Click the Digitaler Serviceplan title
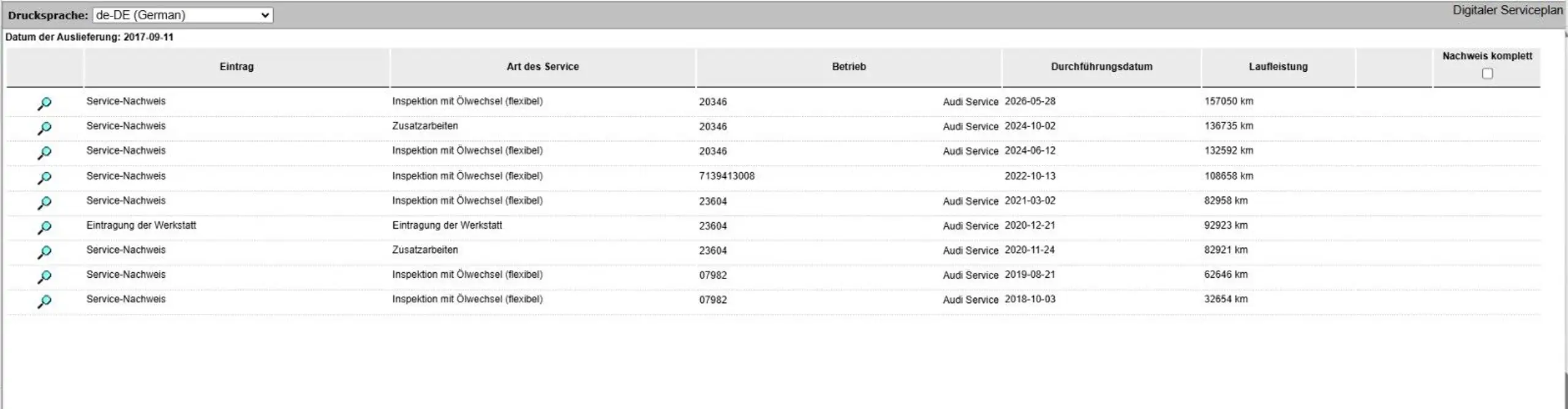The width and height of the screenshot is (1568, 409). click(x=1507, y=10)
